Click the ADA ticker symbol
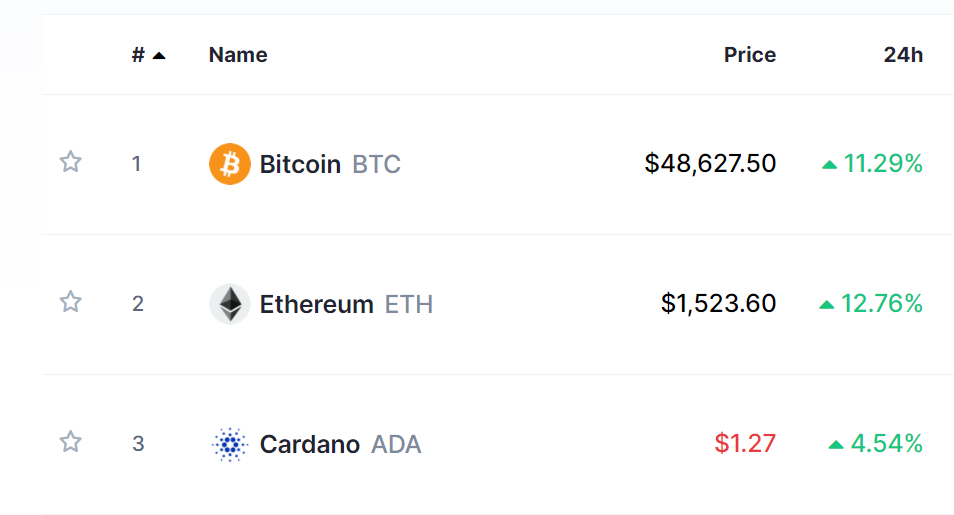 397,444
